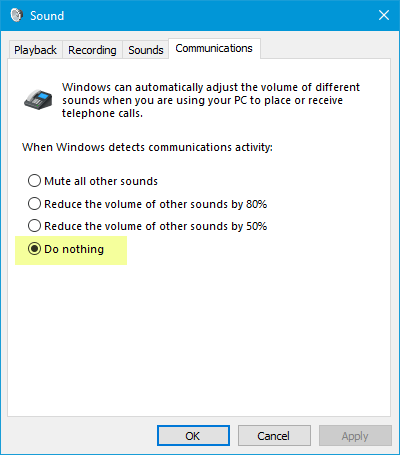Go to the Sounds tab
The width and height of the screenshot is (400, 455).
[146, 50]
